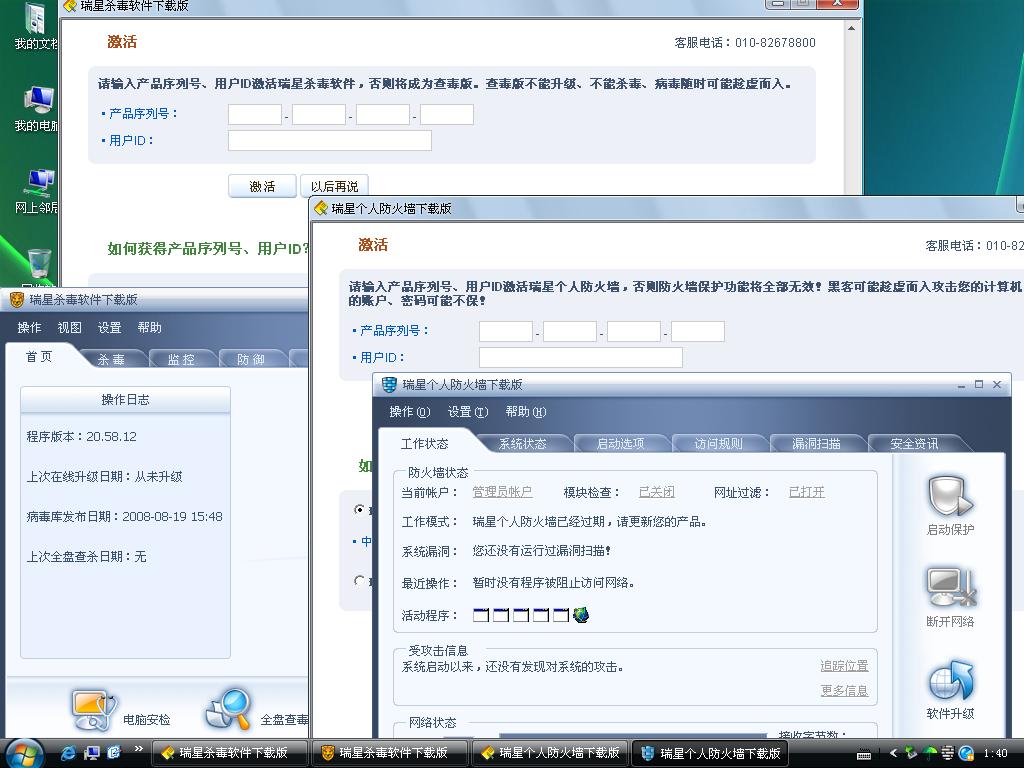Click the globe icon in 活动程序 row
Screen dimensions: 1024x768
pyautogui.click(x=581, y=615)
